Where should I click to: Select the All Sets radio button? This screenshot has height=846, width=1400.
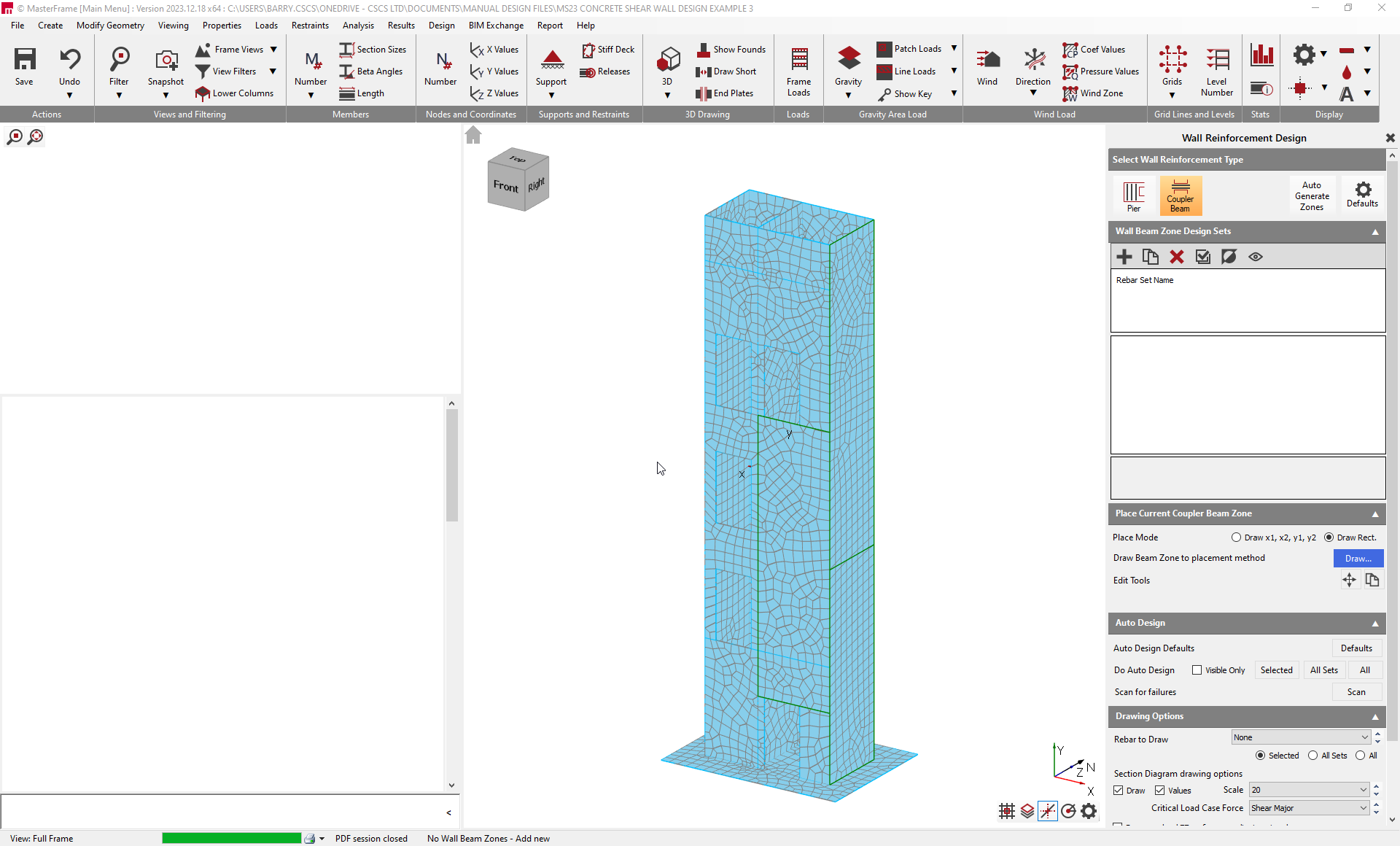(1312, 756)
